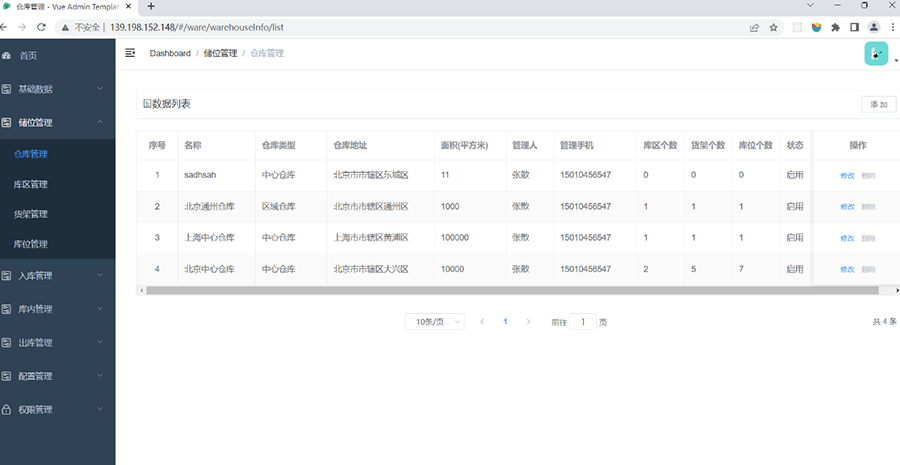Viewport: 900px width, 465px height.
Task: Open the 首页 dashboard icon
Action: click(x=6, y=56)
